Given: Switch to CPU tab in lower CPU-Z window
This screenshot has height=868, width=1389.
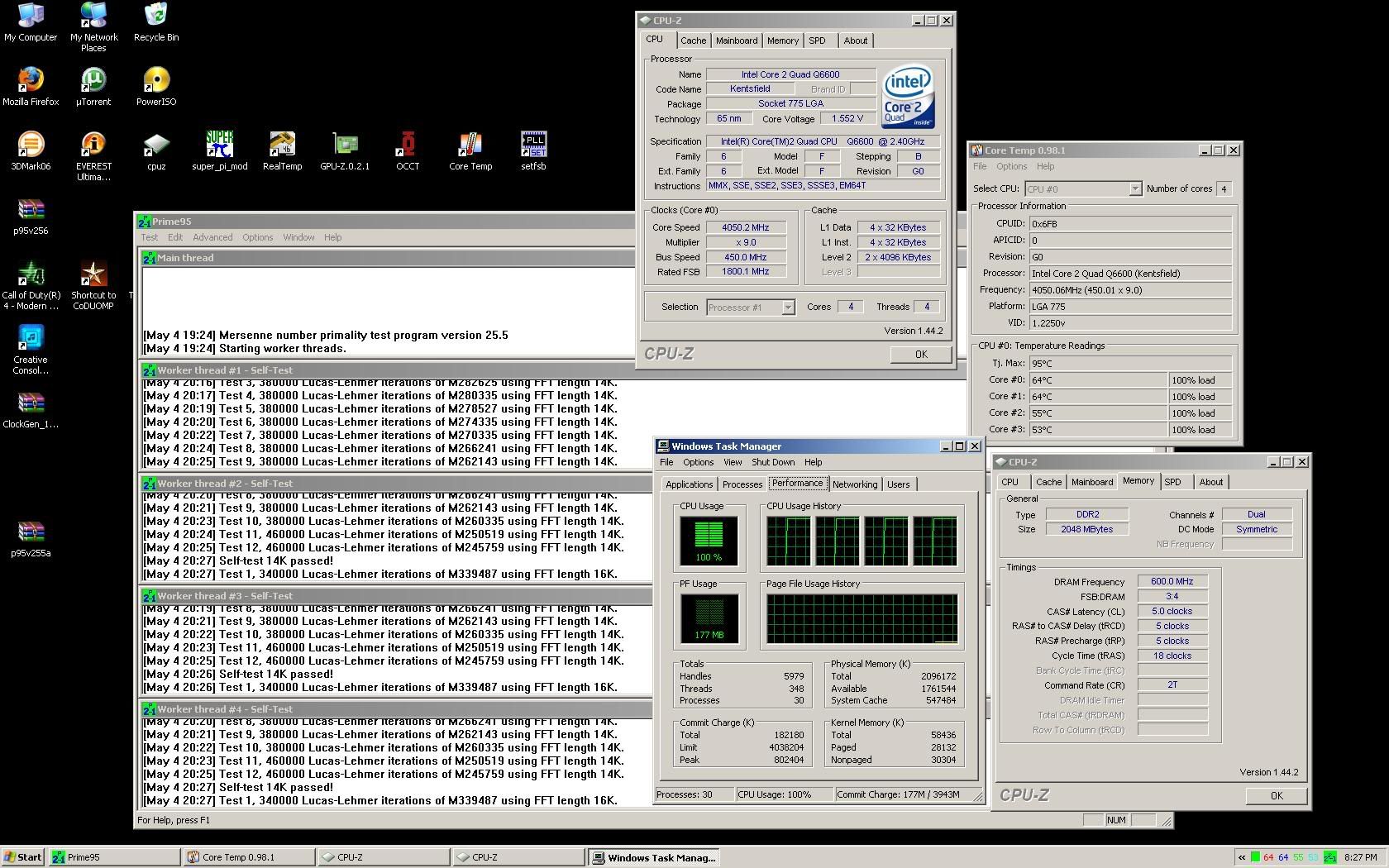Looking at the screenshot, I should pyautogui.click(x=1010, y=482).
